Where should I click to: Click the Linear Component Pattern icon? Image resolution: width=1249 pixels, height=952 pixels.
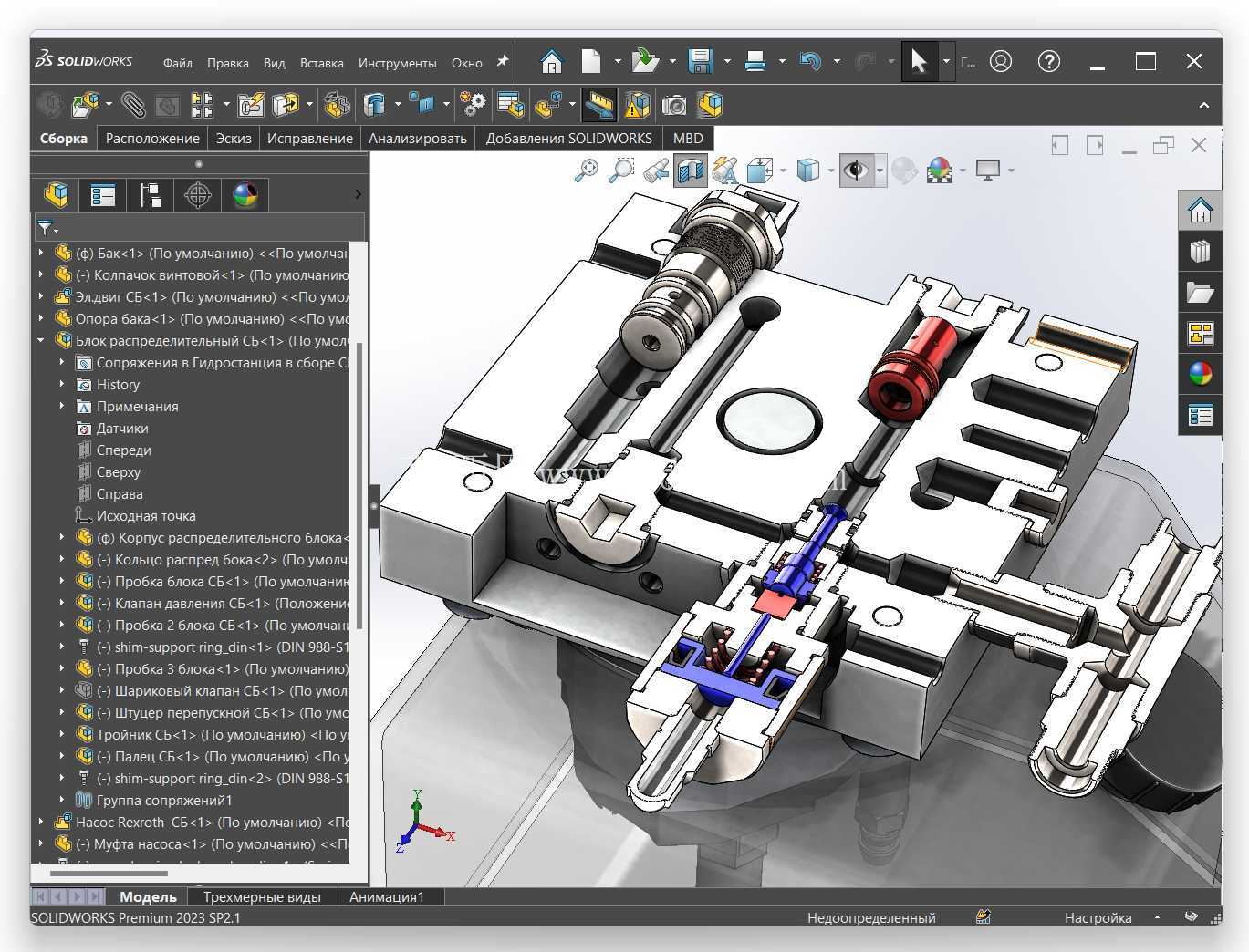click(202, 105)
